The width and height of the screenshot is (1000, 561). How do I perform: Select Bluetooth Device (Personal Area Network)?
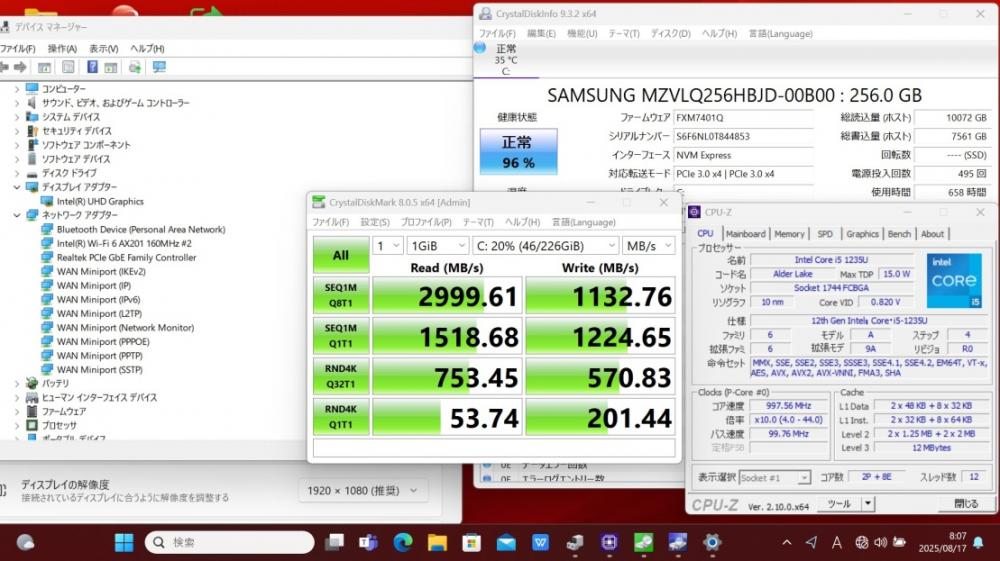(141, 230)
